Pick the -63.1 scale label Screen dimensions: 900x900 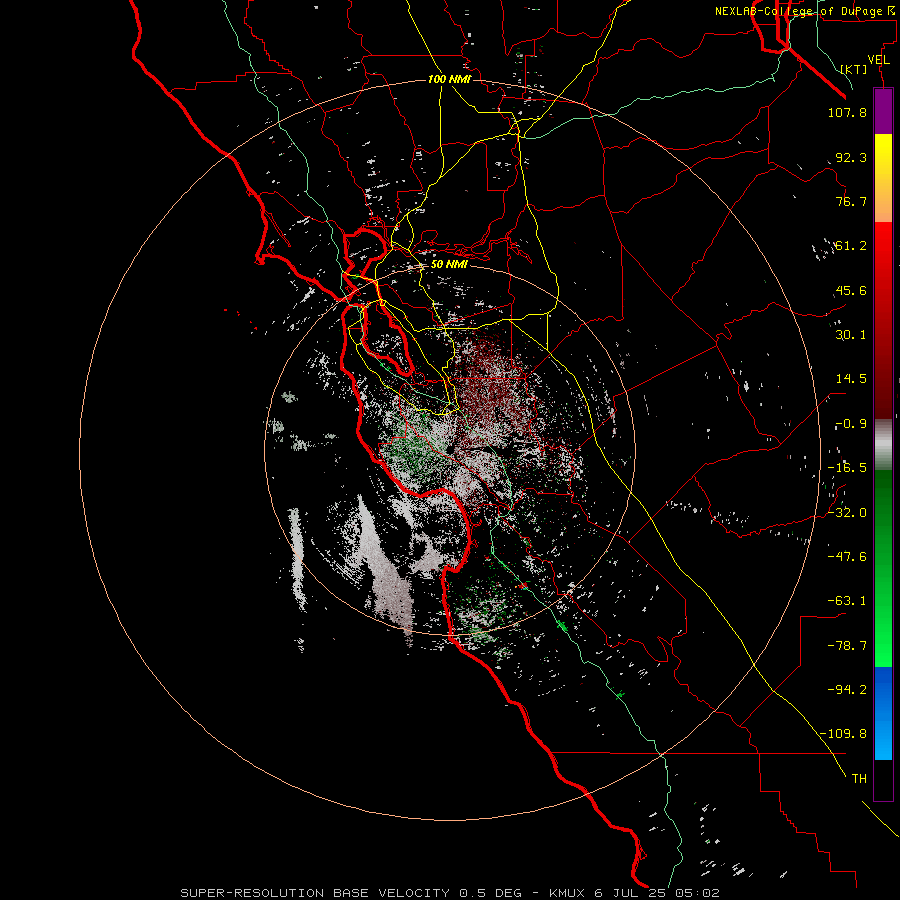pos(847,601)
